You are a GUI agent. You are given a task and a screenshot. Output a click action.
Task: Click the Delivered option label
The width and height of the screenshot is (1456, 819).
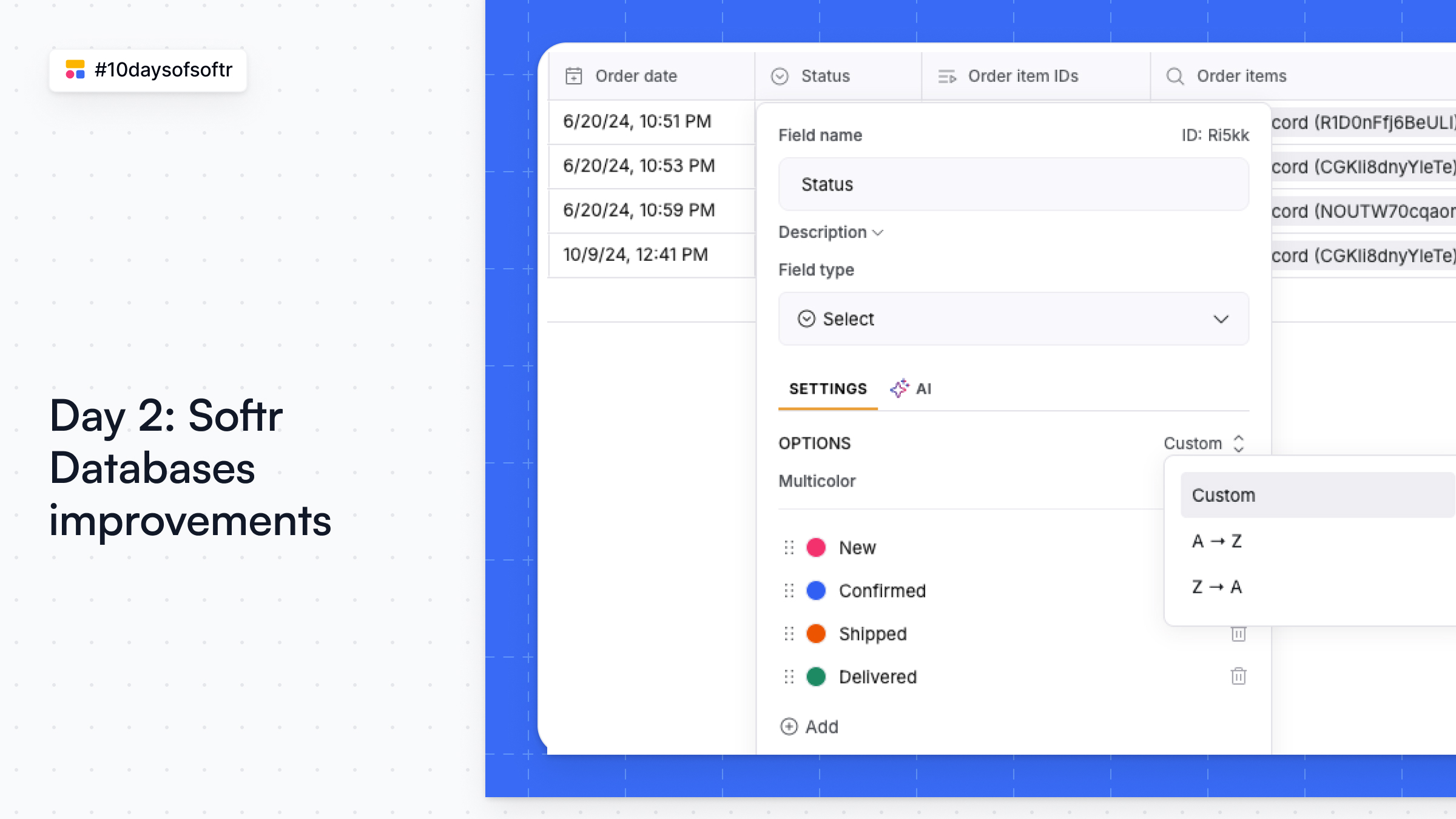(x=878, y=677)
